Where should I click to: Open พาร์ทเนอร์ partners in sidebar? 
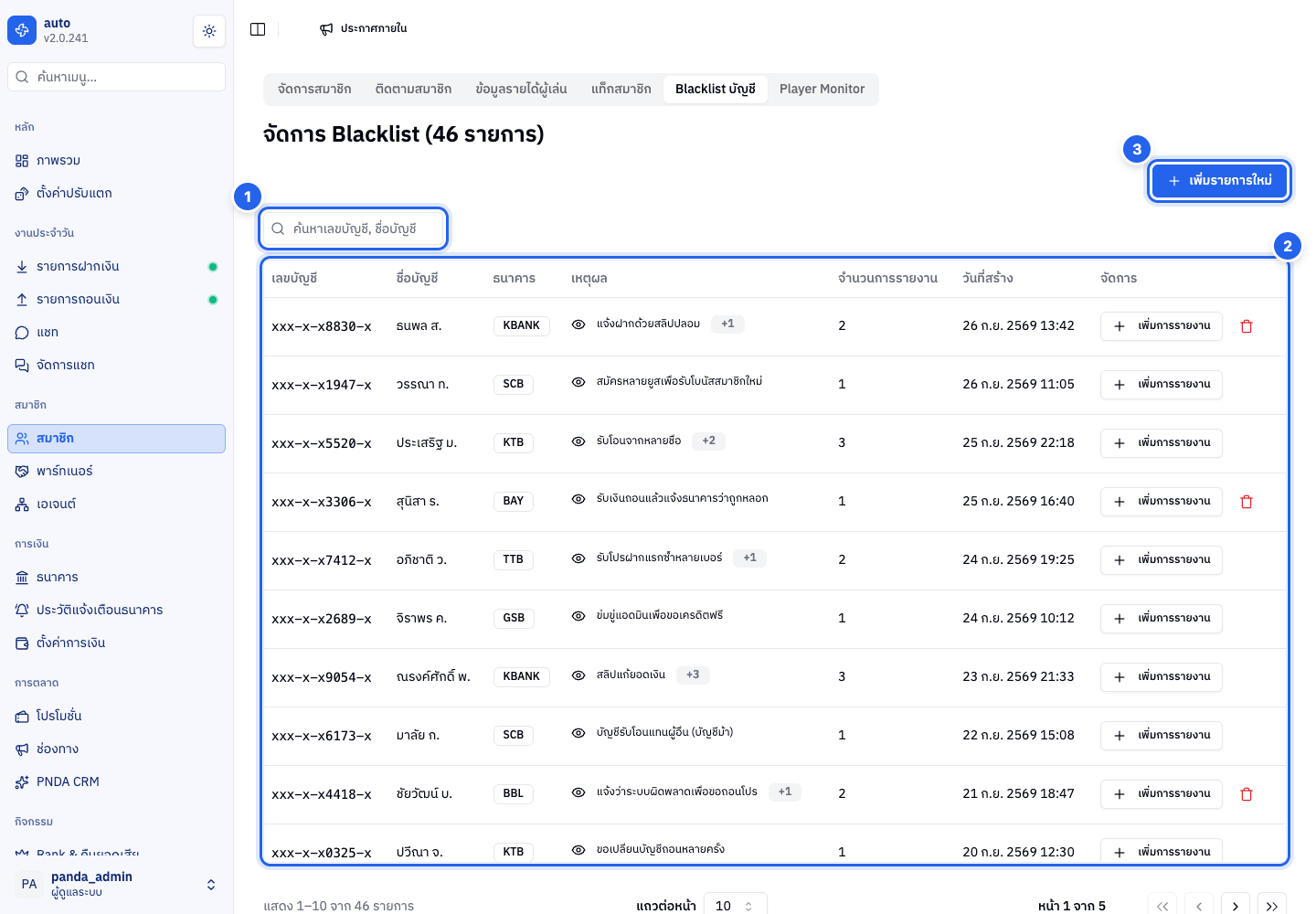116,472
